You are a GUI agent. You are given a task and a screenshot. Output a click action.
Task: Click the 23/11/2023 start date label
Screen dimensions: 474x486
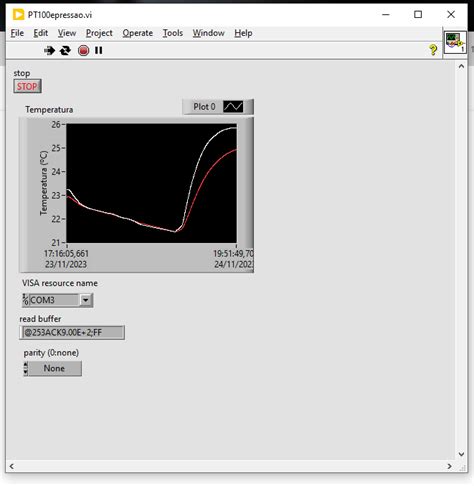coord(66,264)
